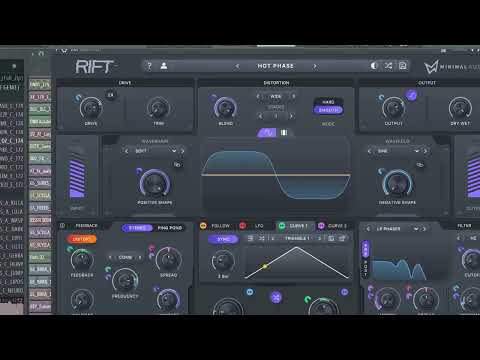480x360 pixels.
Task: Click the Spread knob
Action: pyautogui.click(x=169, y=260)
